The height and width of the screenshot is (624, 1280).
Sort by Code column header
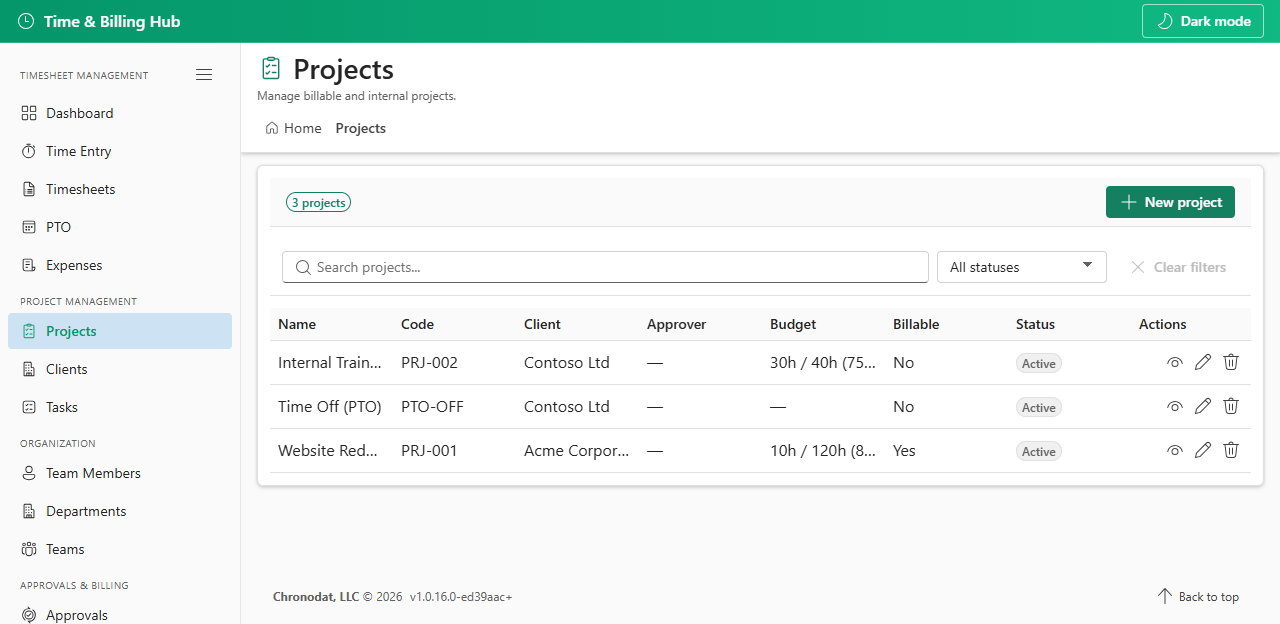[x=417, y=324]
